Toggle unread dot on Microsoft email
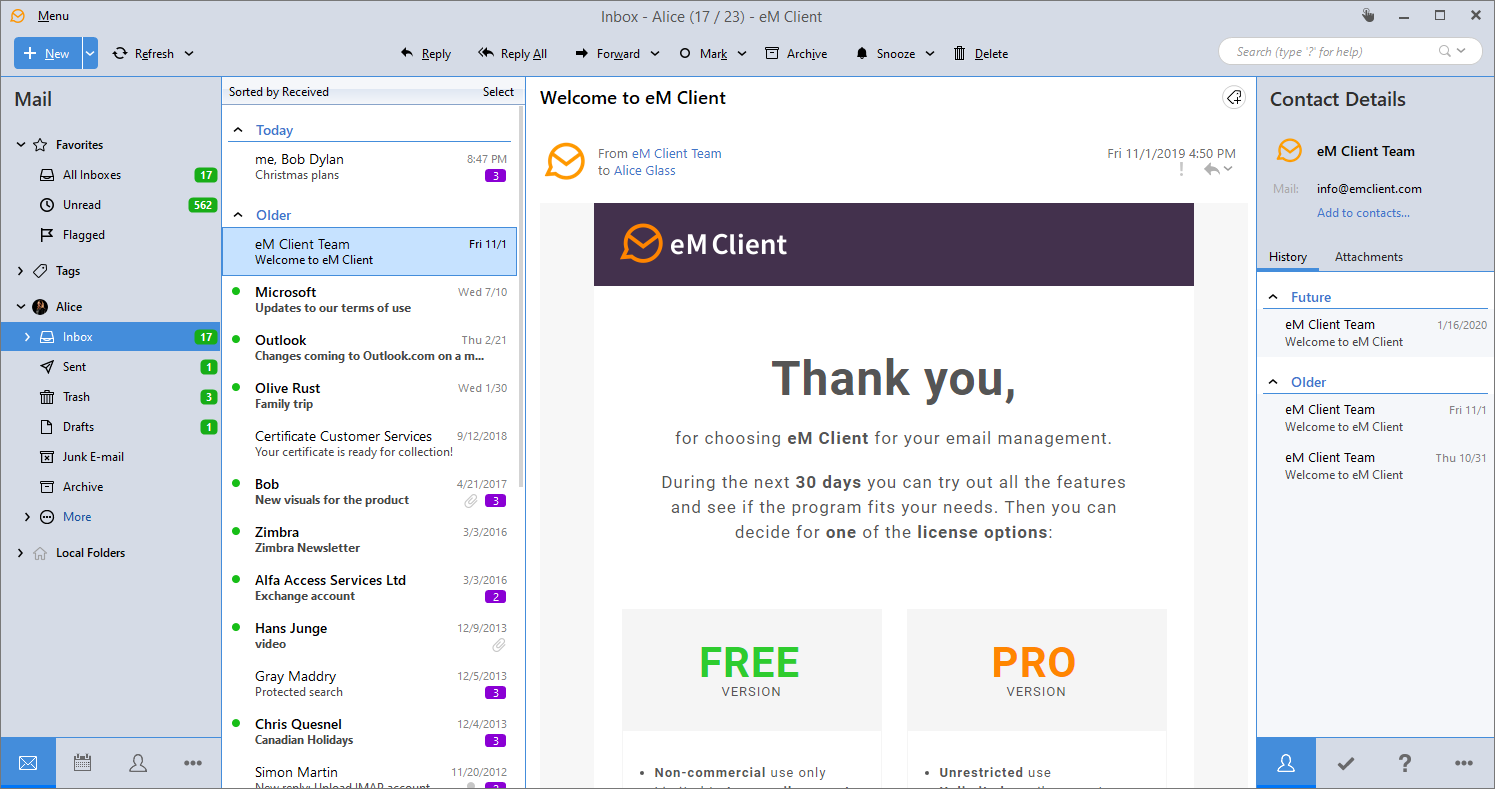The height and width of the screenshot is (789, 1495). [x=236, y=292]
